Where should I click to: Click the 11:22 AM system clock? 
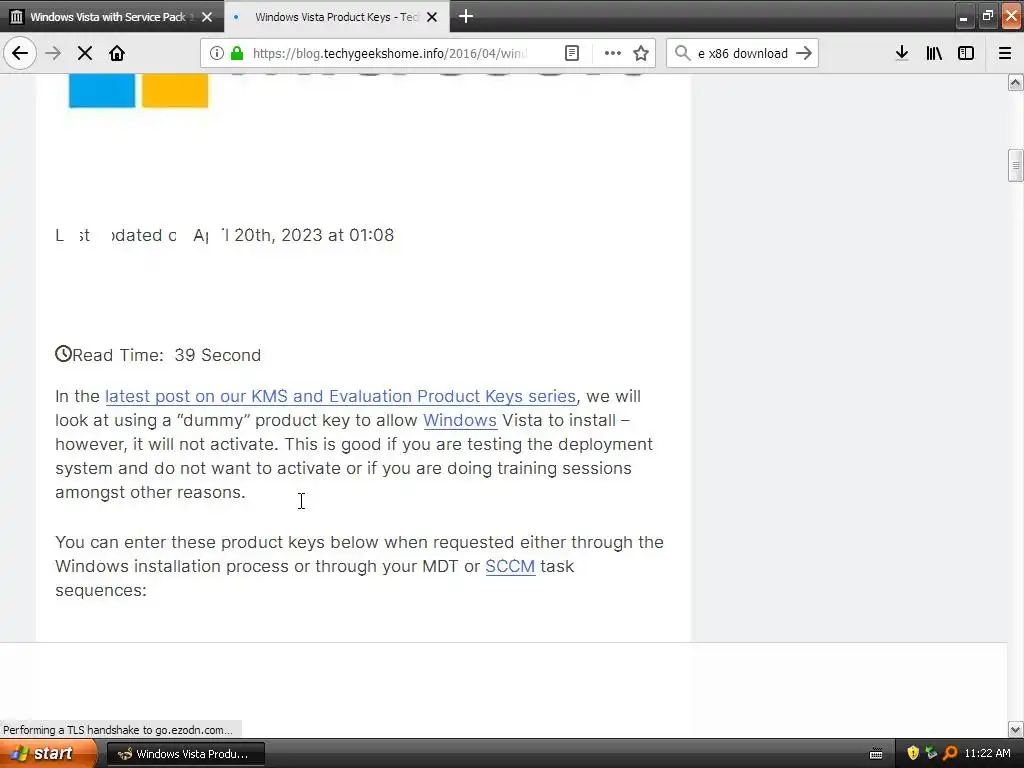987,754
